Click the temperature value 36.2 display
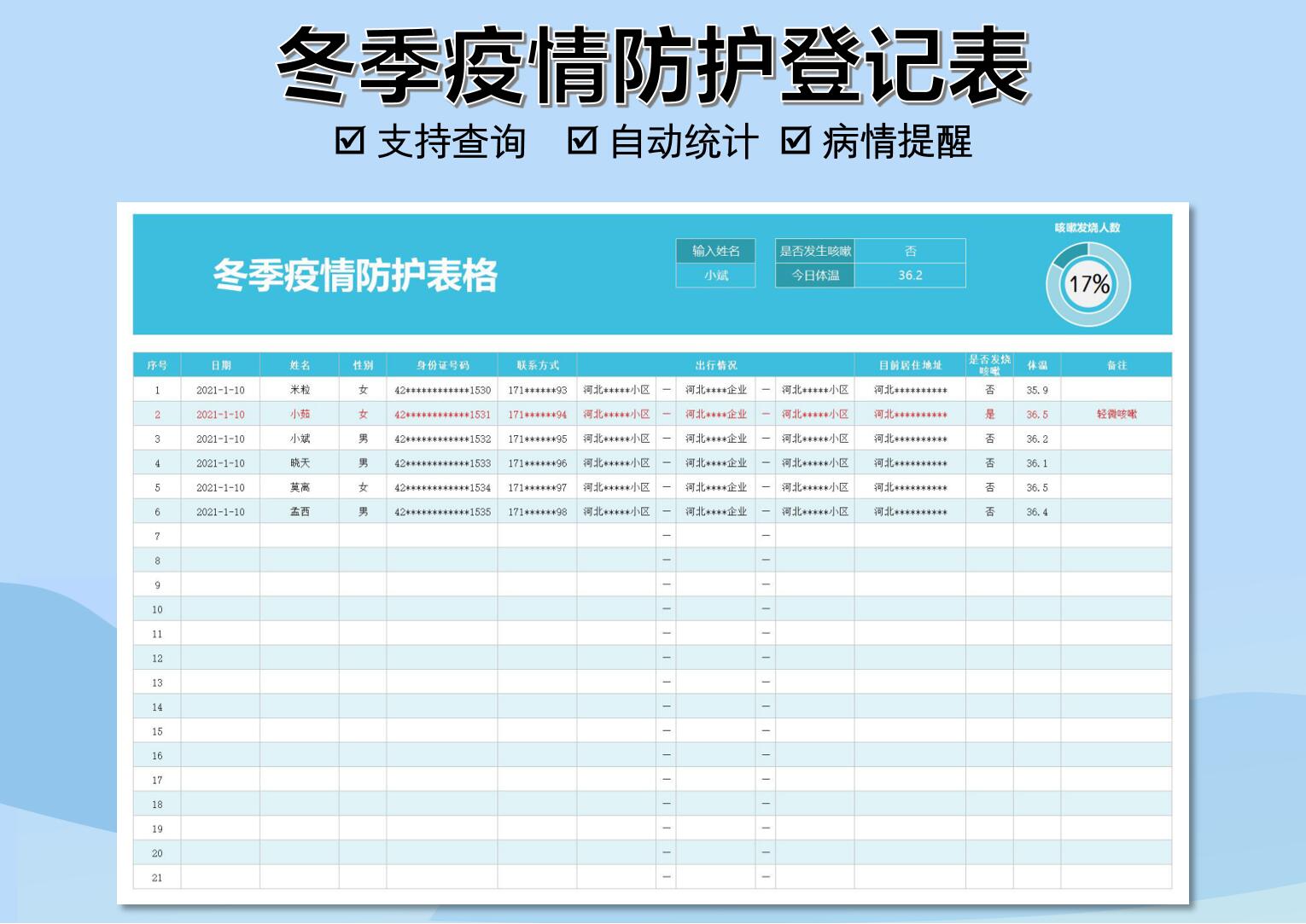1306x924 pixels. coord(912,275)
